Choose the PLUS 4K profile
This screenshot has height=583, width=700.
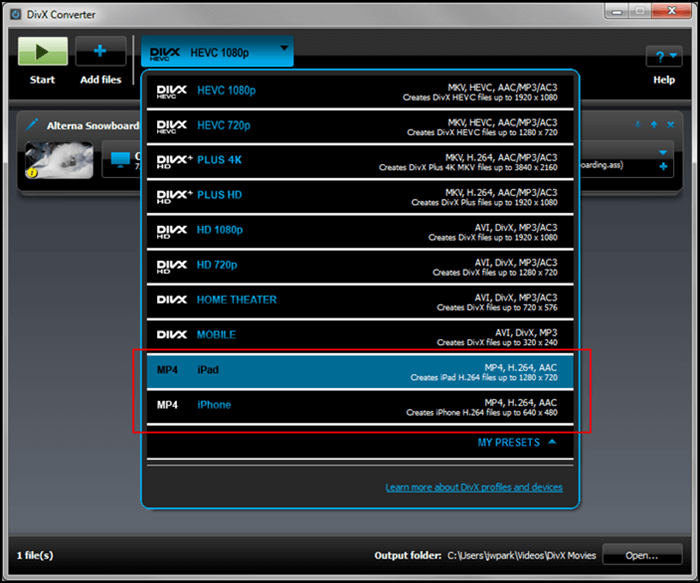(360, 162)
